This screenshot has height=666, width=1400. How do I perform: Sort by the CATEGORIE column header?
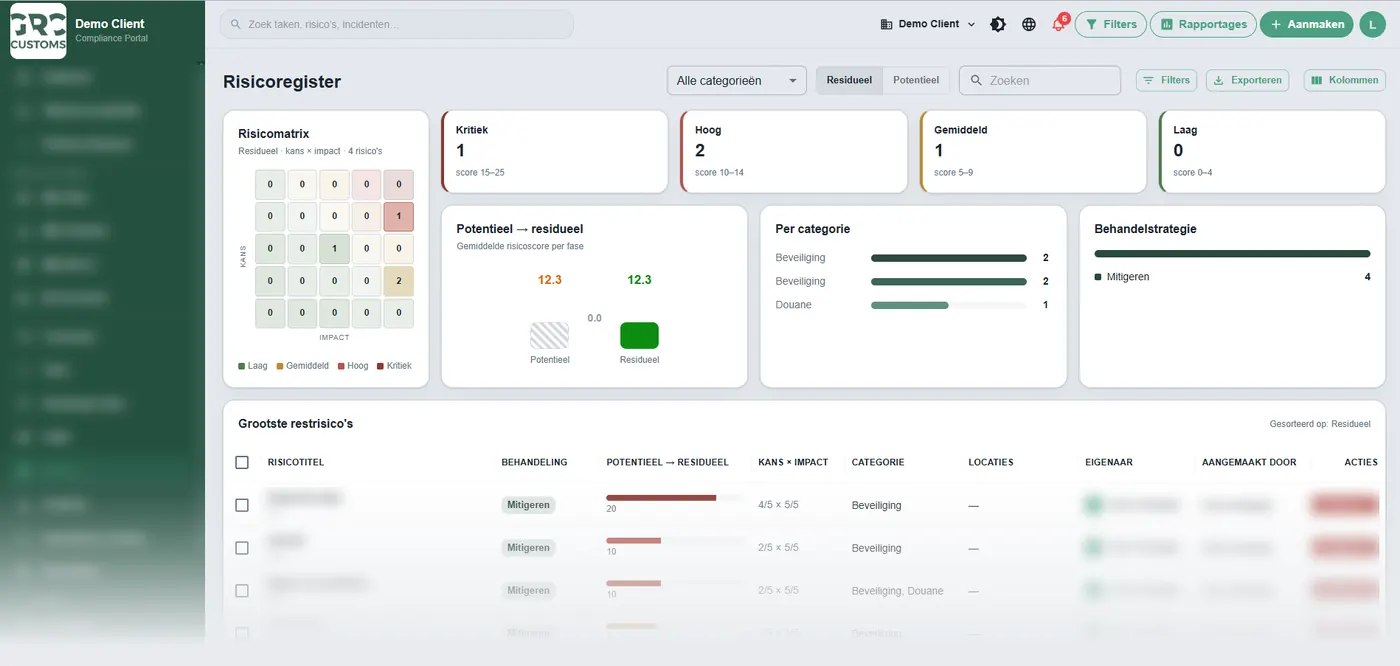click(878, 462)
